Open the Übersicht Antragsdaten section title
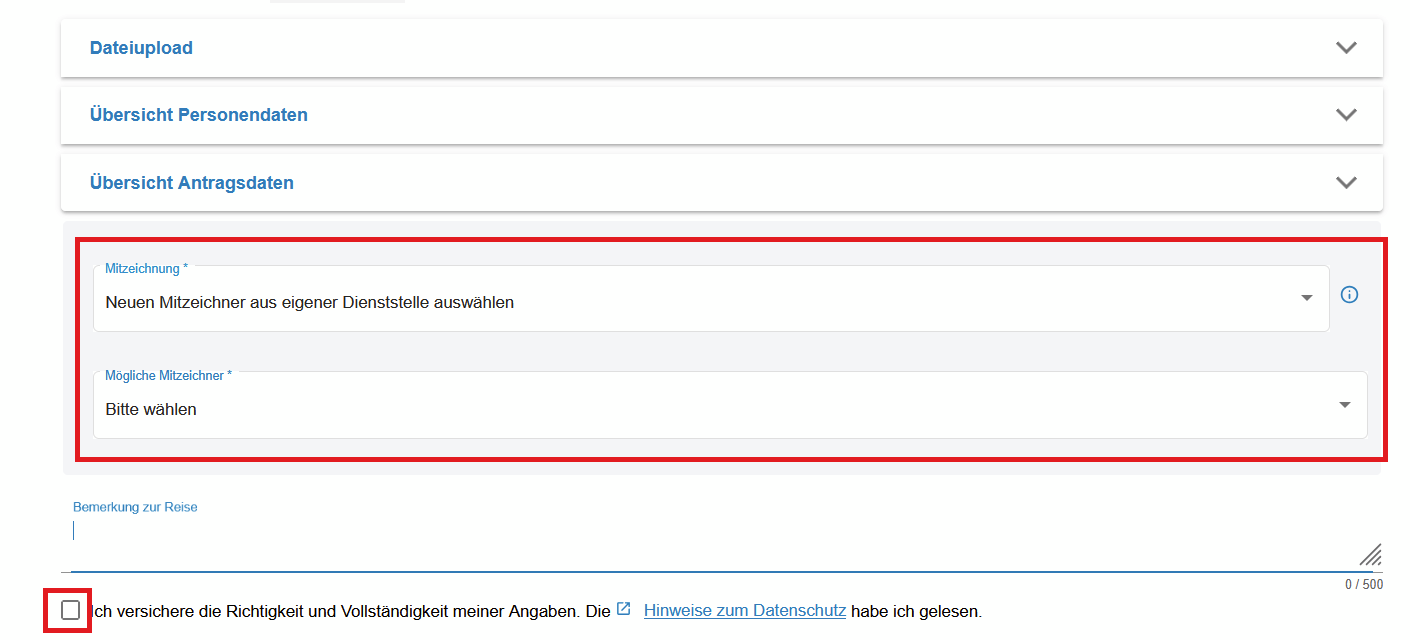 pos(191,183)
